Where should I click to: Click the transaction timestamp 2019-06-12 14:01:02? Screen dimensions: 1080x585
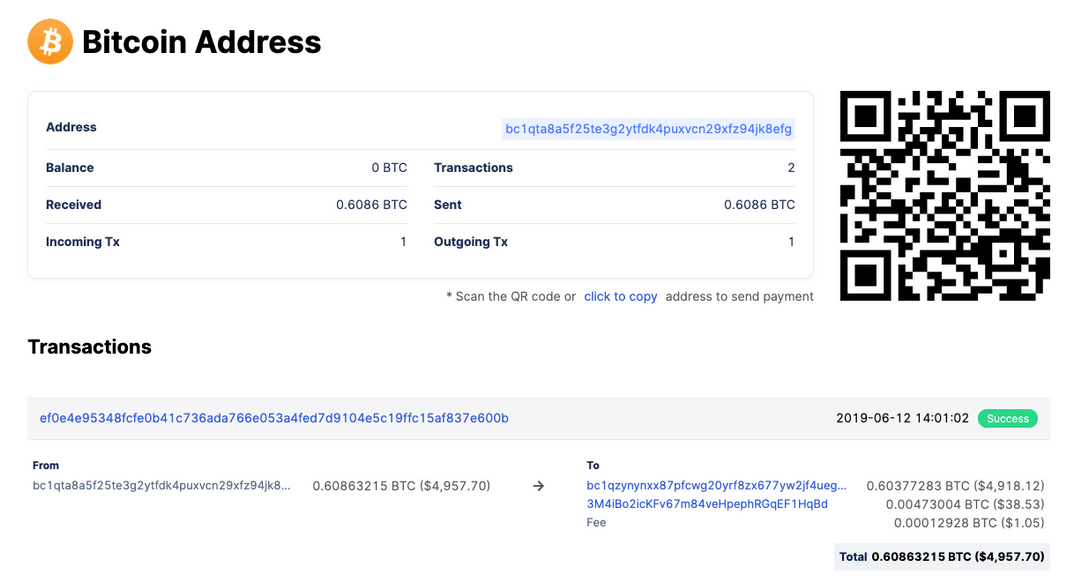[x=902, y=418]
